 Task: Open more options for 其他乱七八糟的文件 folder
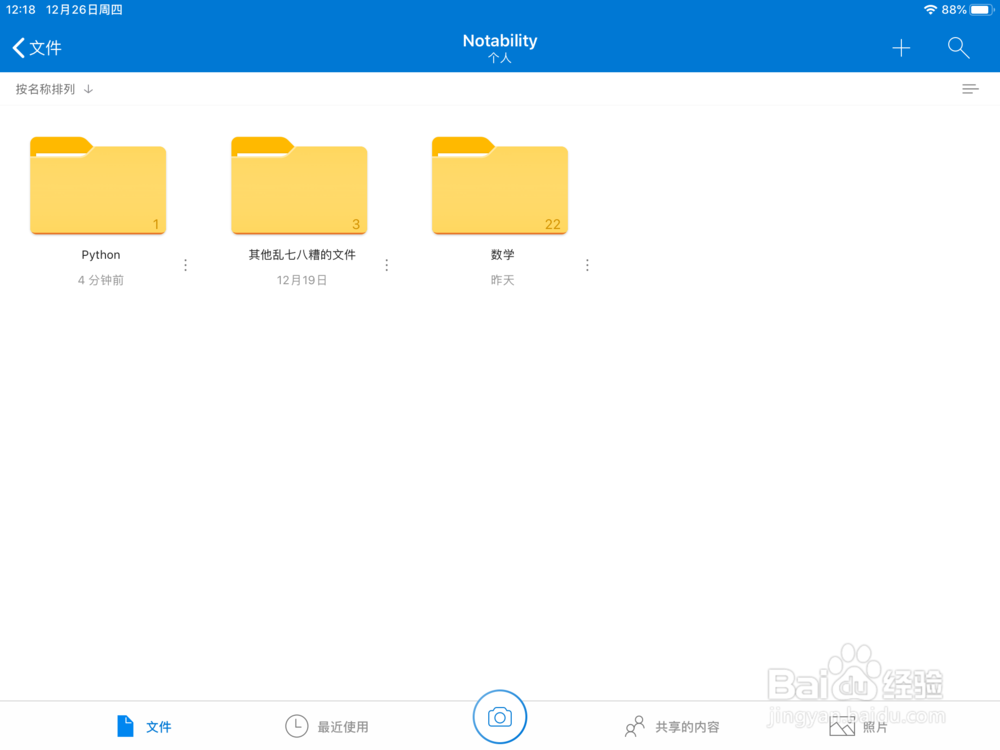click(386, 265)
